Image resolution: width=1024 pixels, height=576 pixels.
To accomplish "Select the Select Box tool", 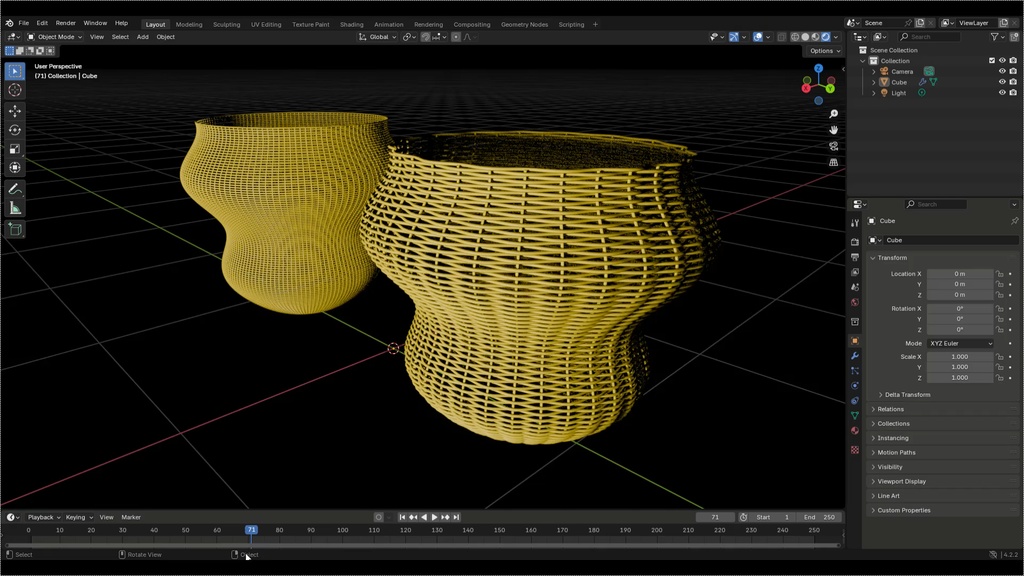I will coord(15,71).
